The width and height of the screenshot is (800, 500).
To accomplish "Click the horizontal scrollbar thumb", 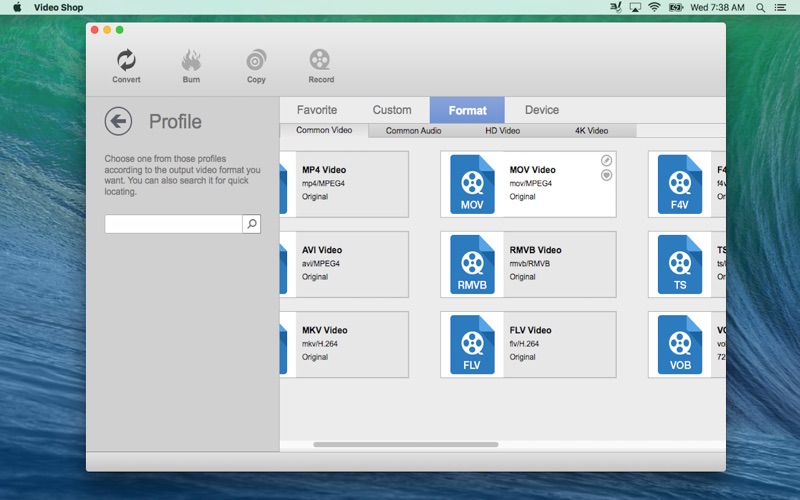I will click(x=406, y=444).
